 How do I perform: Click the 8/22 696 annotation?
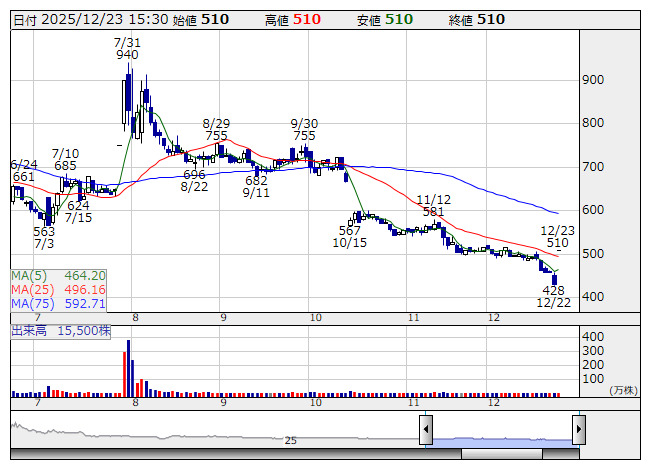tap(194, 180)
